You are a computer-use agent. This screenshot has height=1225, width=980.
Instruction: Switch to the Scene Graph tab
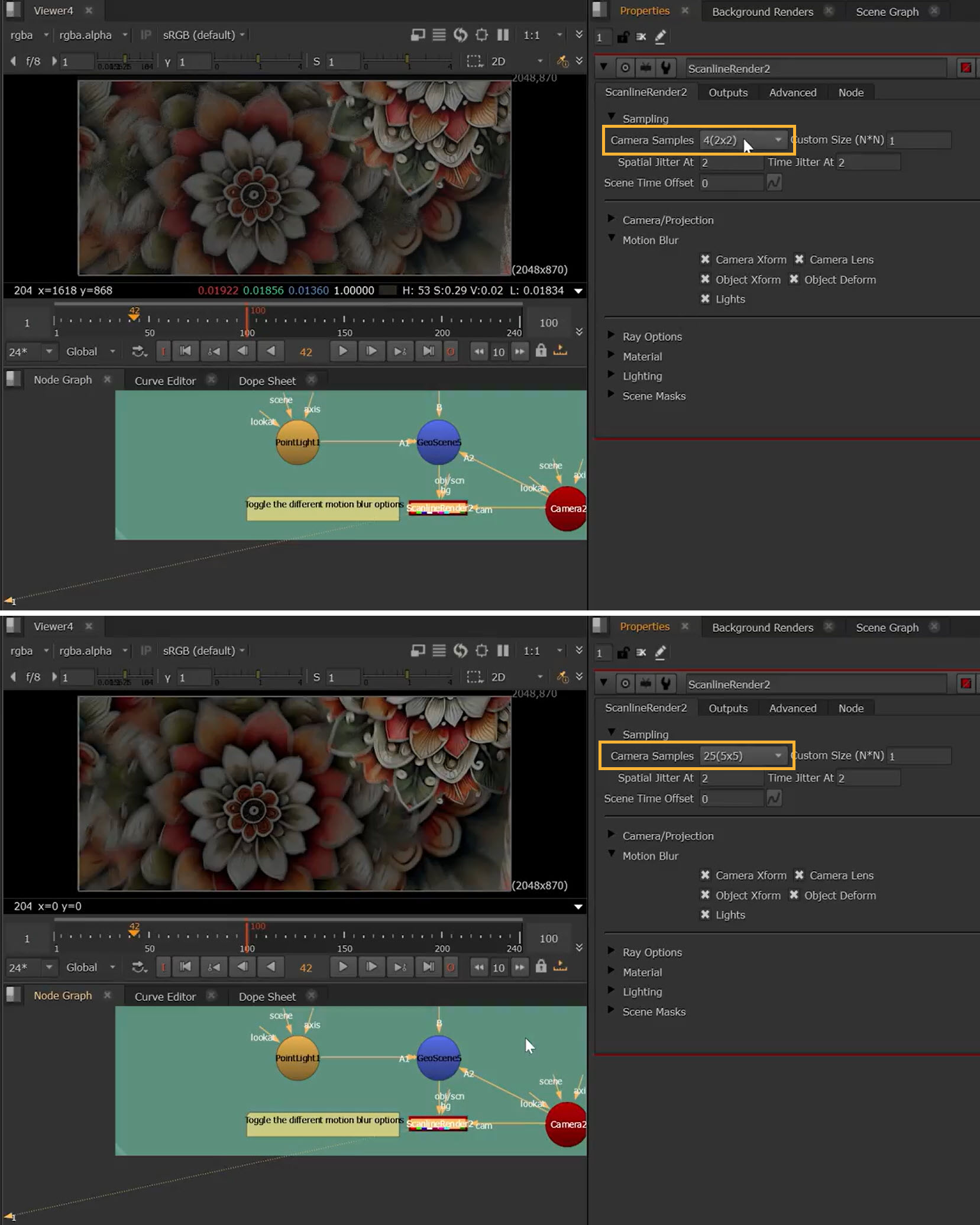coord(887,11)
